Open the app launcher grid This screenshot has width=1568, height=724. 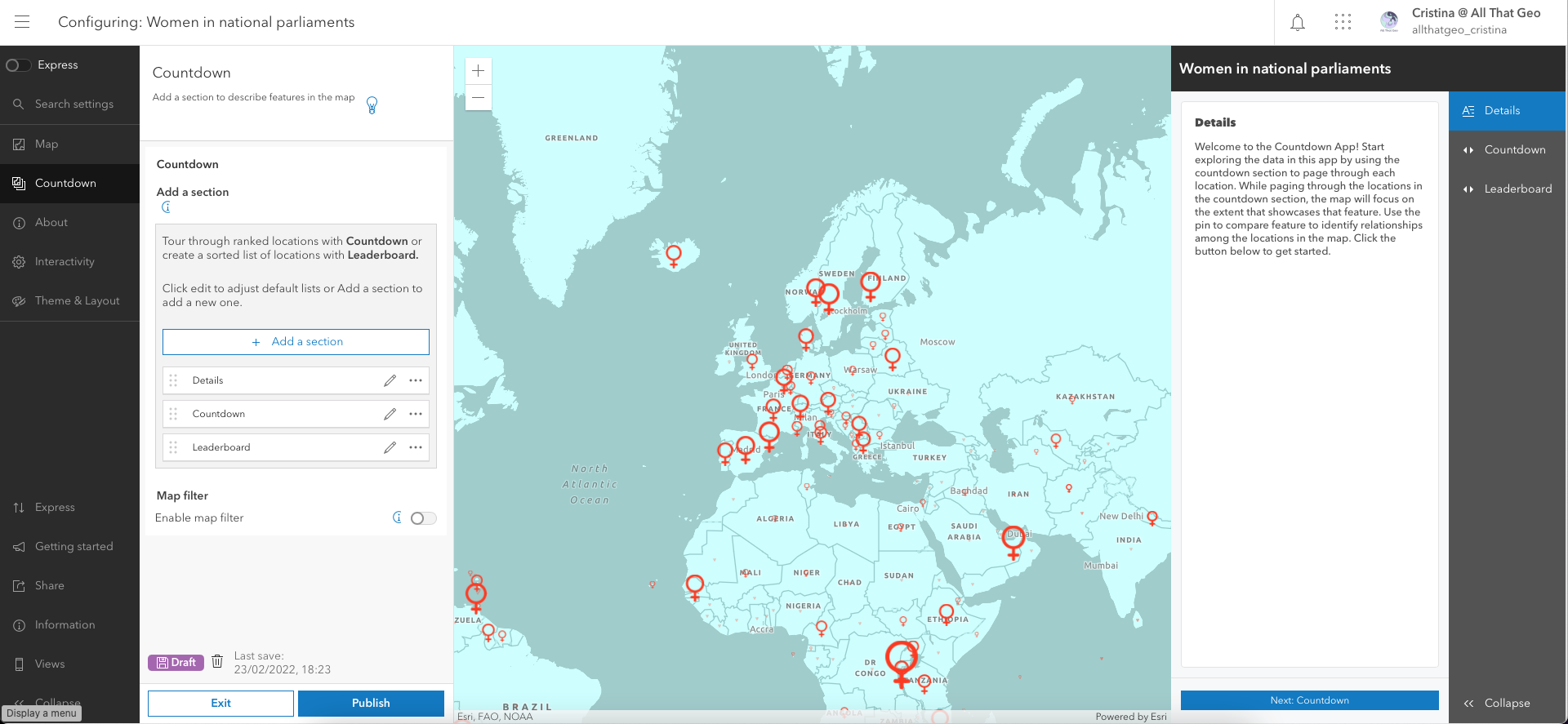1343,22
